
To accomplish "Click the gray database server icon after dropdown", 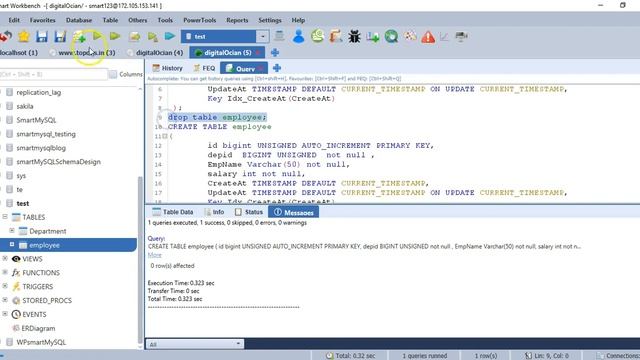I will coord(279,36).
